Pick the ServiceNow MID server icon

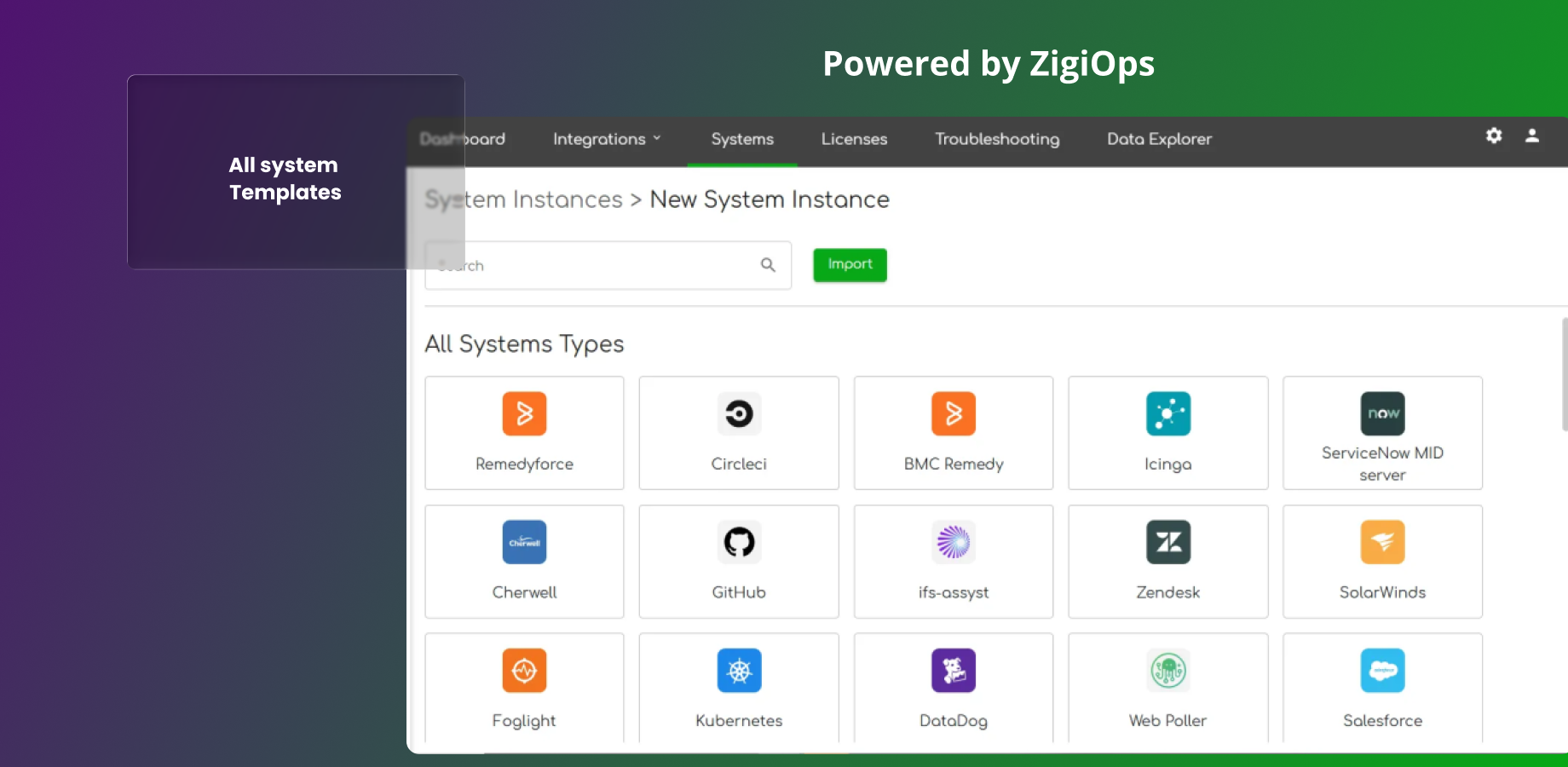(1382, 414)
